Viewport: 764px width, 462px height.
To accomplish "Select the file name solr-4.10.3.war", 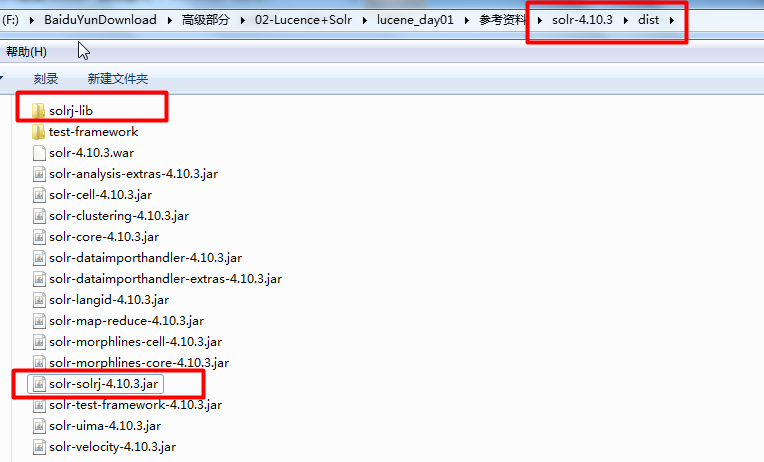I will click(92, 153).
